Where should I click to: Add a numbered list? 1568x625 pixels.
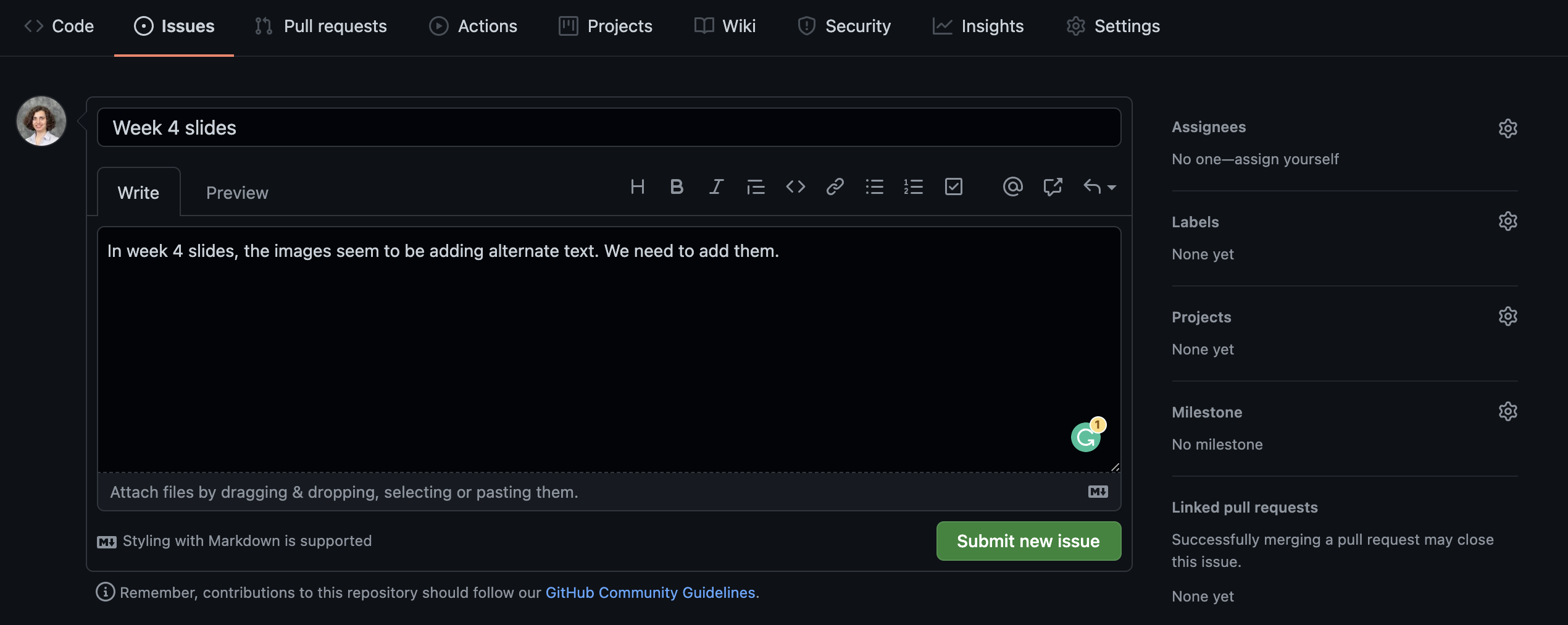(914, 187)
